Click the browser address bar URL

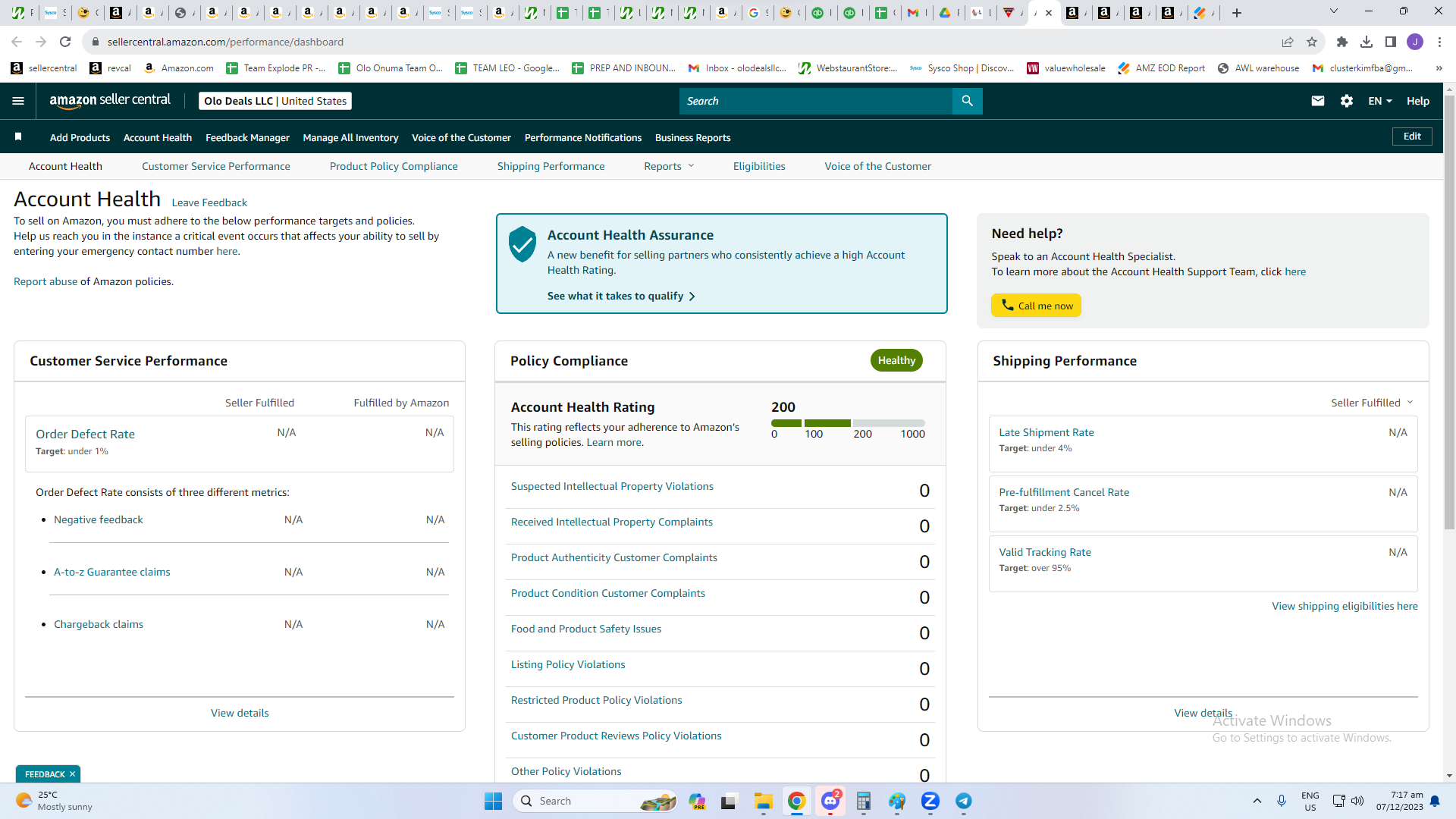click(x=225, y=42)
